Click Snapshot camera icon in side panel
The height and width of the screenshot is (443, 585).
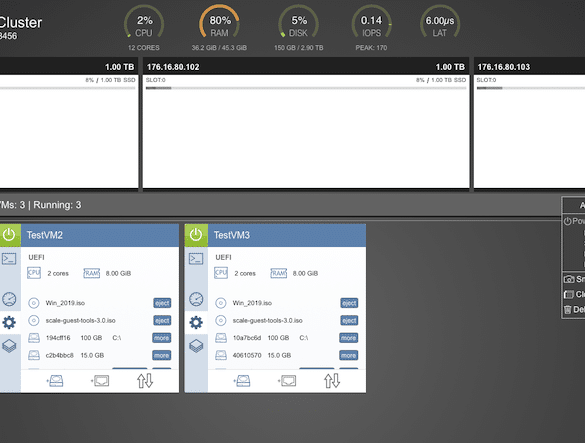(x=569, y=279)
